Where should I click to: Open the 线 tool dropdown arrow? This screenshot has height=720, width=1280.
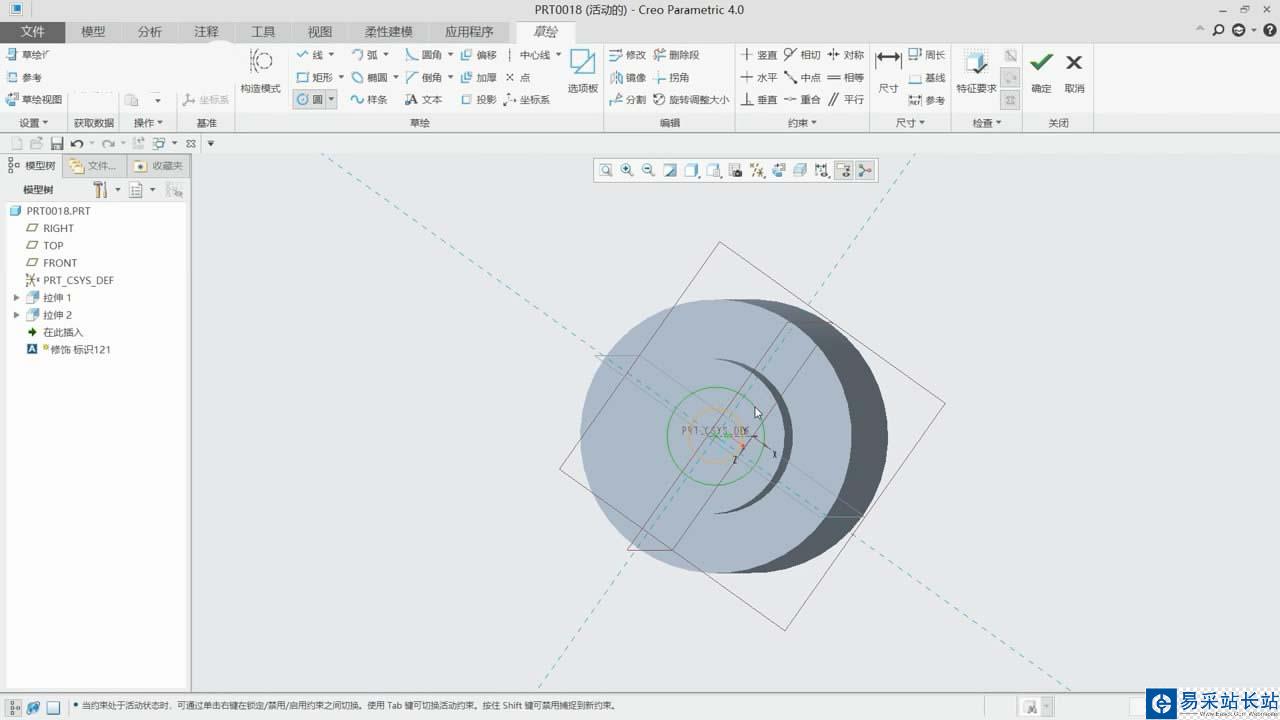coord(332,55)
